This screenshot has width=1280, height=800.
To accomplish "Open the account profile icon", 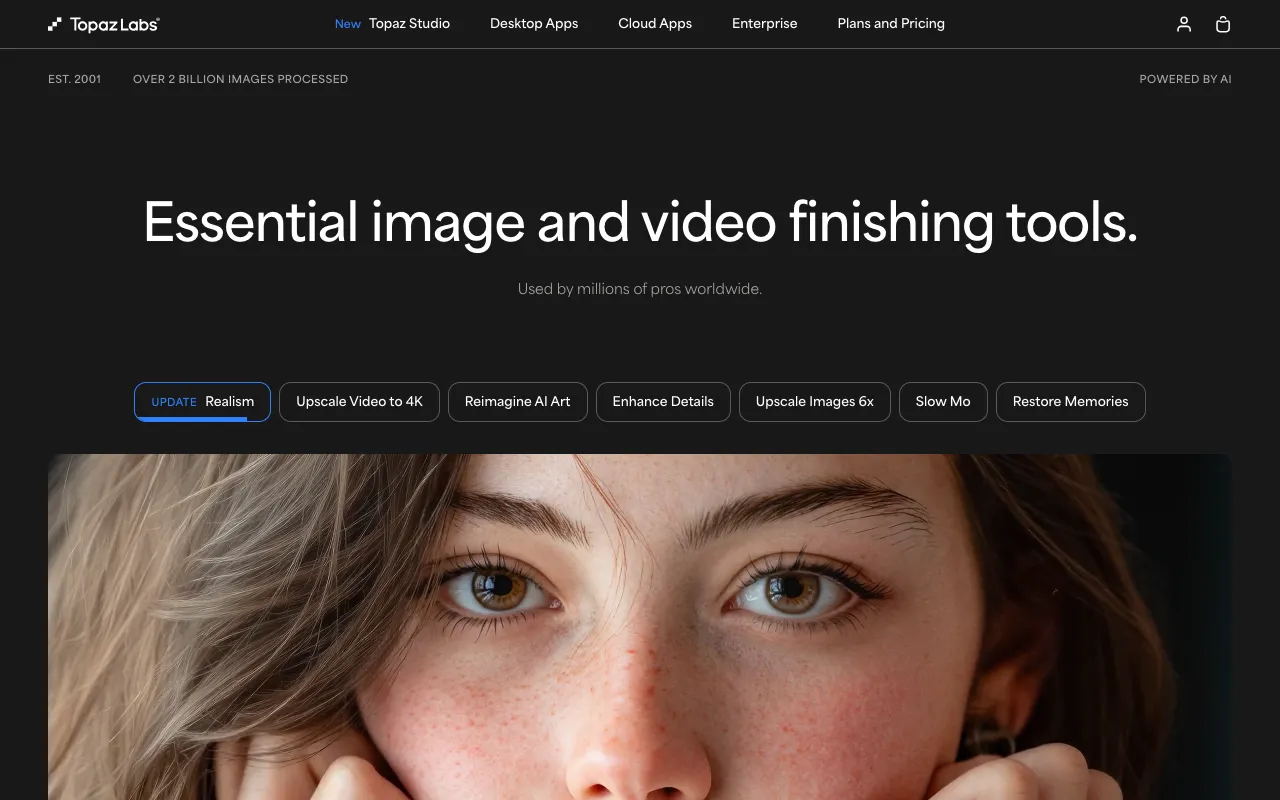I will [x=1183, y=24].
